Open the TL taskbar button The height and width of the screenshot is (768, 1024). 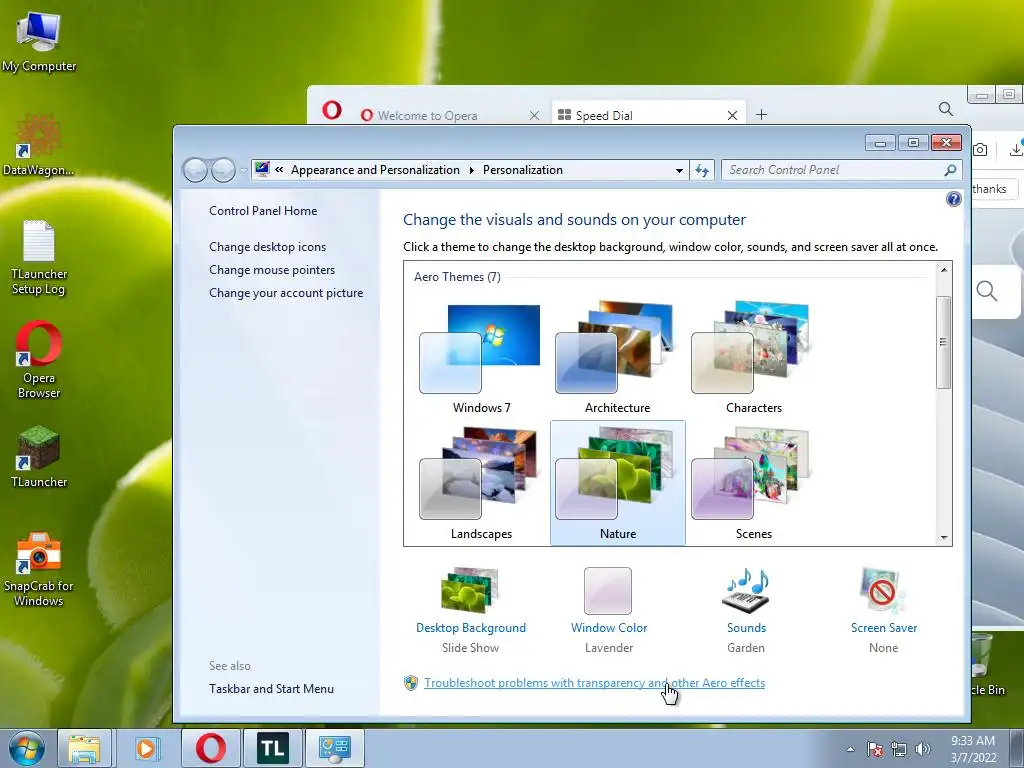pyautogui.click(x=272, y=748)
